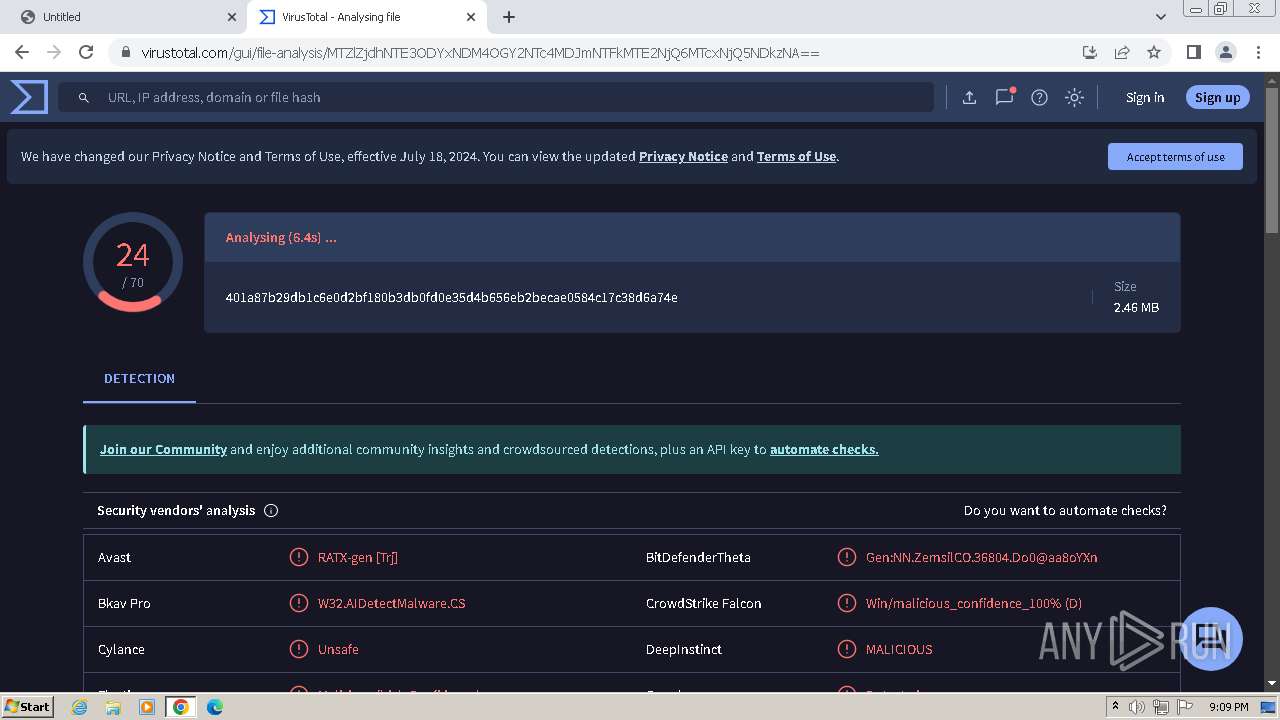Click the page vertical scrollbar
The width and height of the screenshot is (1280, 720).
coord(1272,160)
